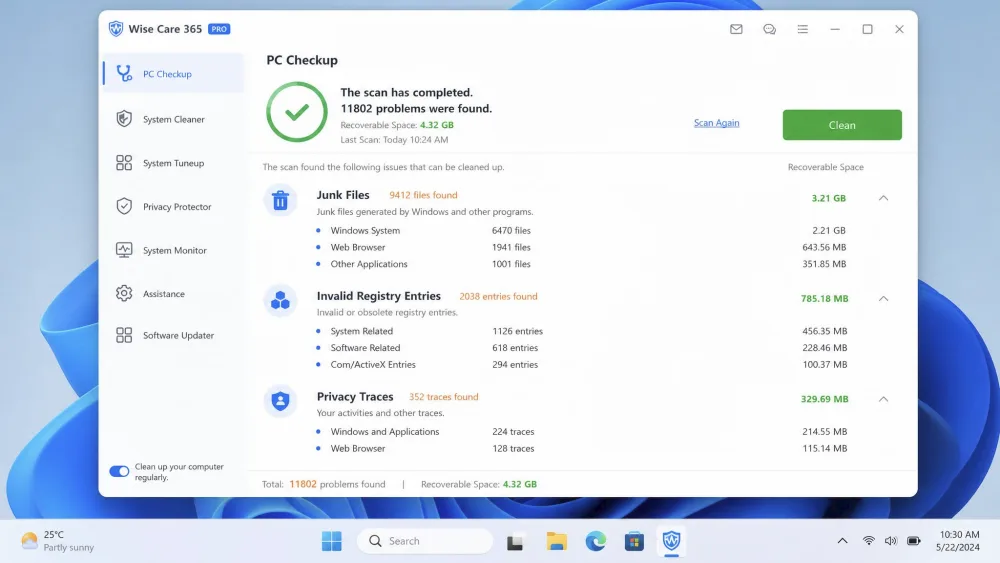1000x563 pixels.
Task: Select the Windows System junk files row
Action: 582,230
